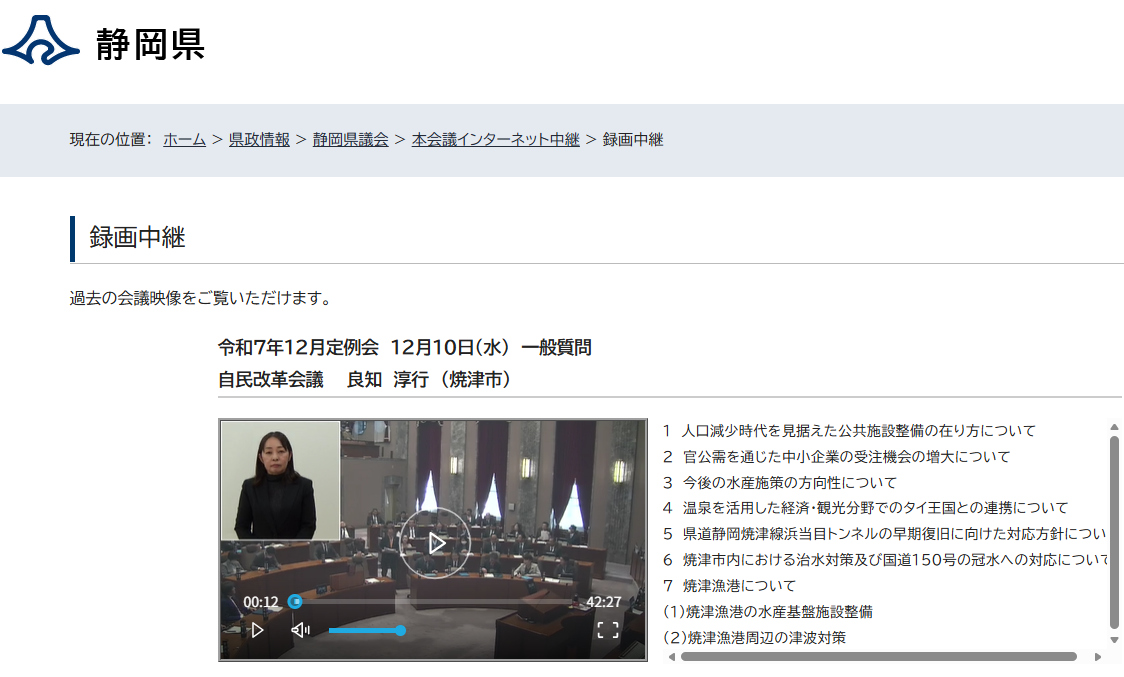This screenshot has width=1124, height=677.
Task: Click the Shizuoka Prefecture logo icon
Action: (41, 41)
